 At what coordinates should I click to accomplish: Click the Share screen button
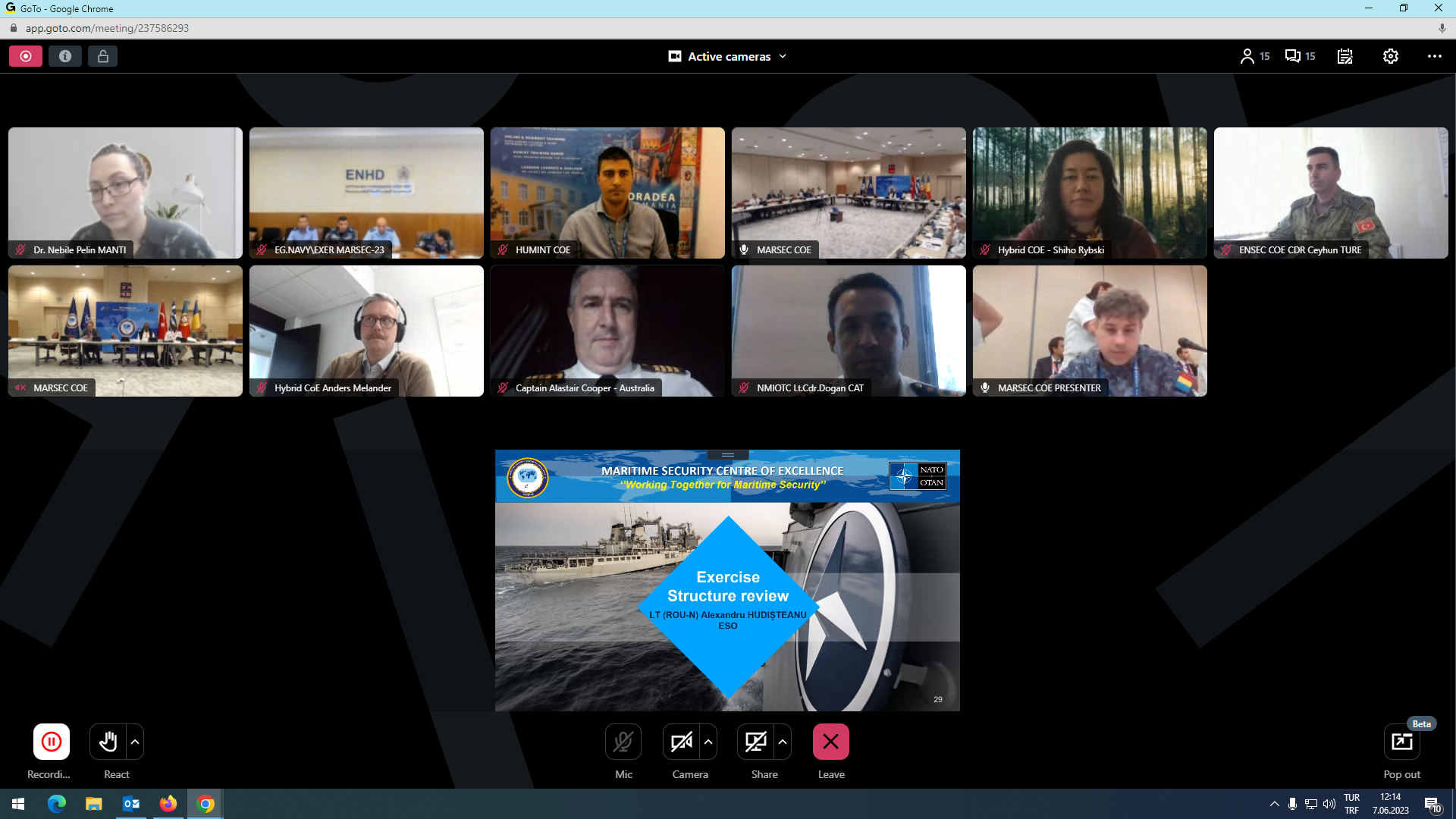point(756,742)
